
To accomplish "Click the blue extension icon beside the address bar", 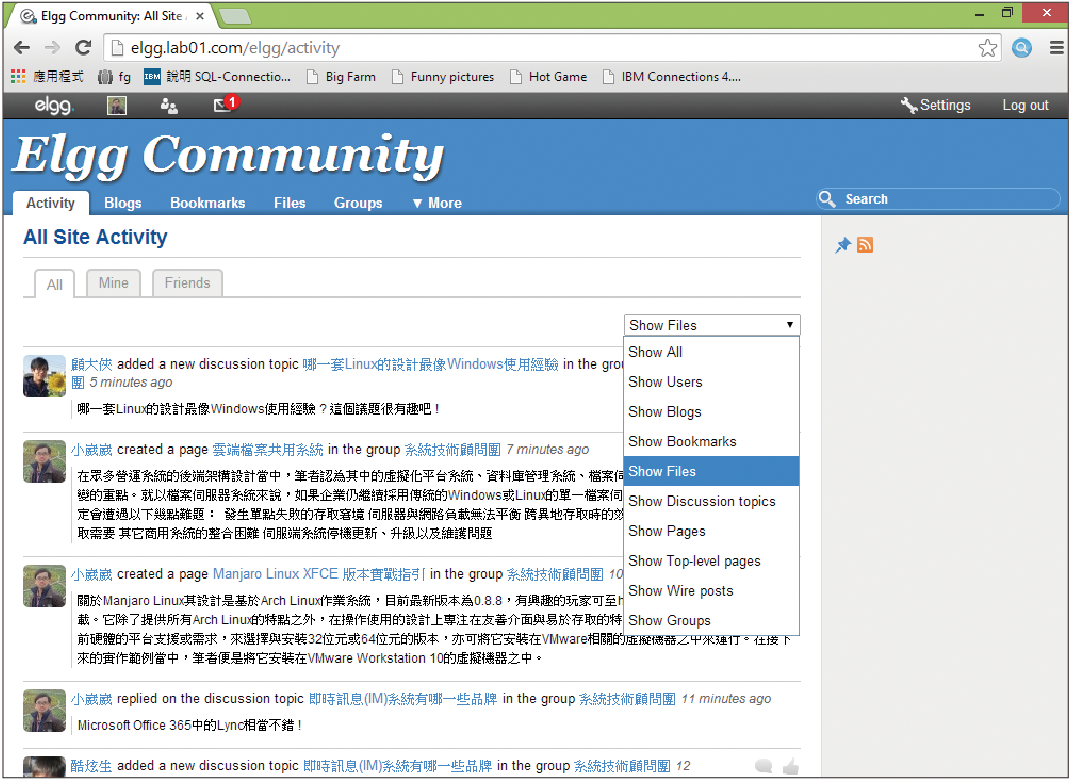I will [x=1021, y=48].
